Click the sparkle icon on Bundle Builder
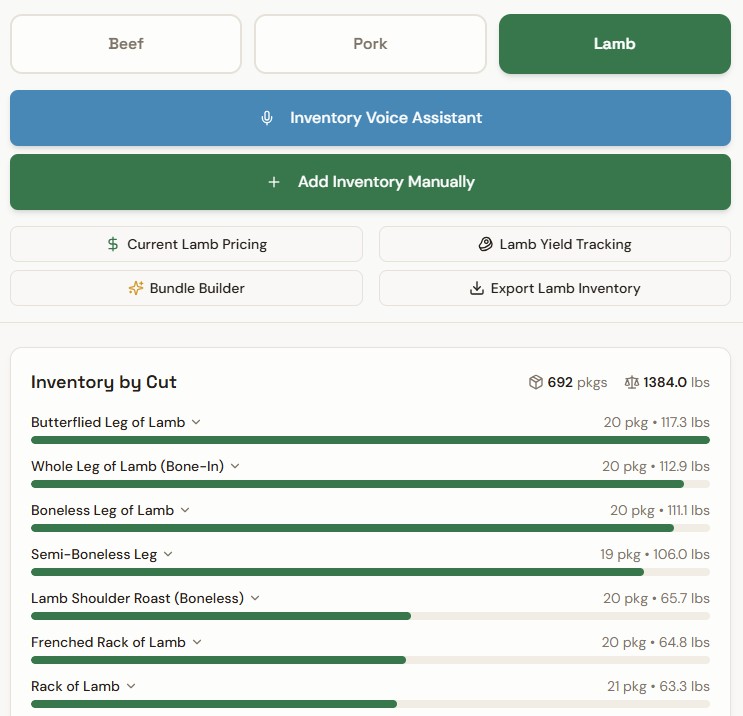Image resolution: width=743 pixels, height=716 pixels. coord(136,288)
